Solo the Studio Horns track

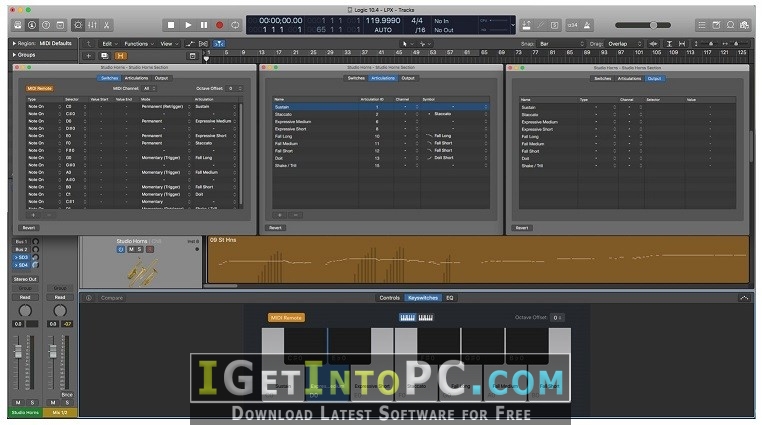139,249
